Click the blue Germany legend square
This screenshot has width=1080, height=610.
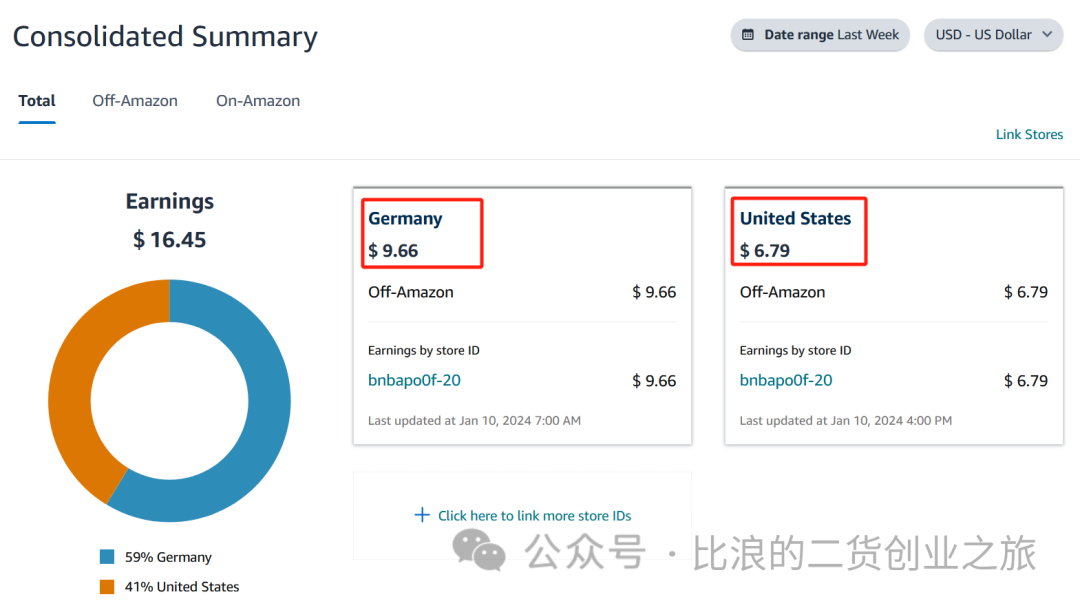click(x=107, y=556)
